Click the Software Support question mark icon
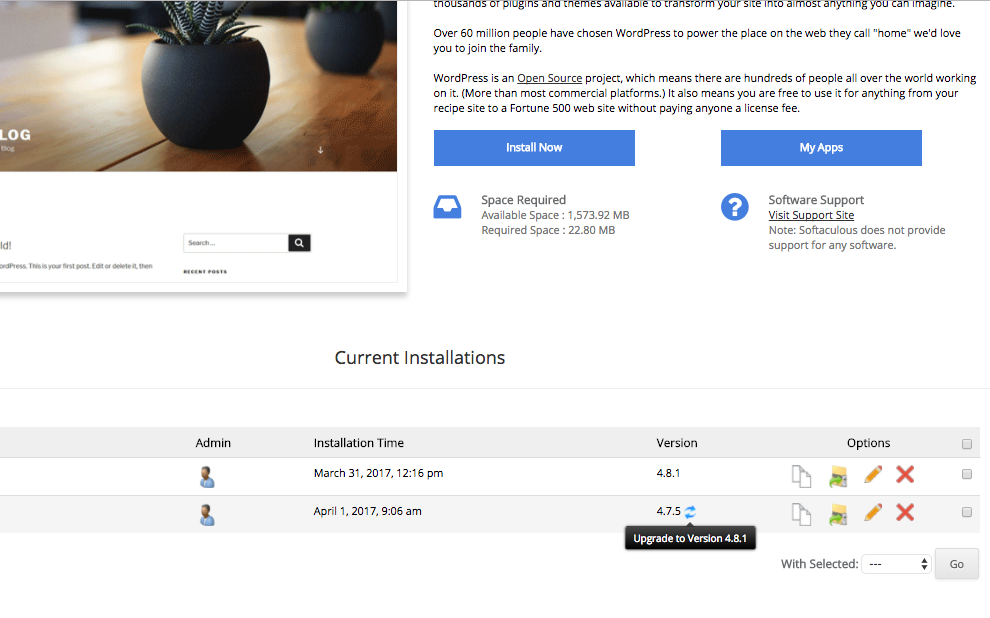Image resolution: width=990 pixels, height=618 pixels. (x=734, y=207)
